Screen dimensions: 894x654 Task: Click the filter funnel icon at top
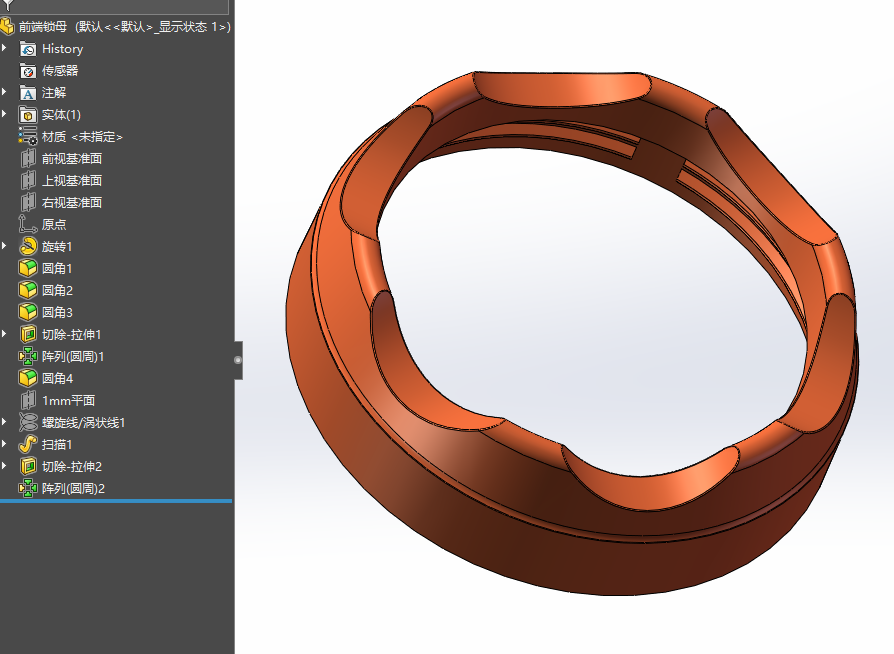pyautogui.click(x=9, y=5)
